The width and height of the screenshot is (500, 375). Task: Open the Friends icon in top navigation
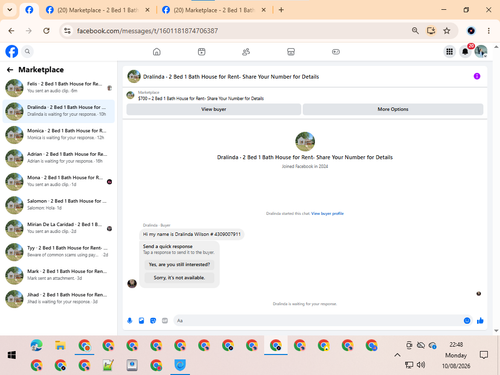click(x=246, y=52)
